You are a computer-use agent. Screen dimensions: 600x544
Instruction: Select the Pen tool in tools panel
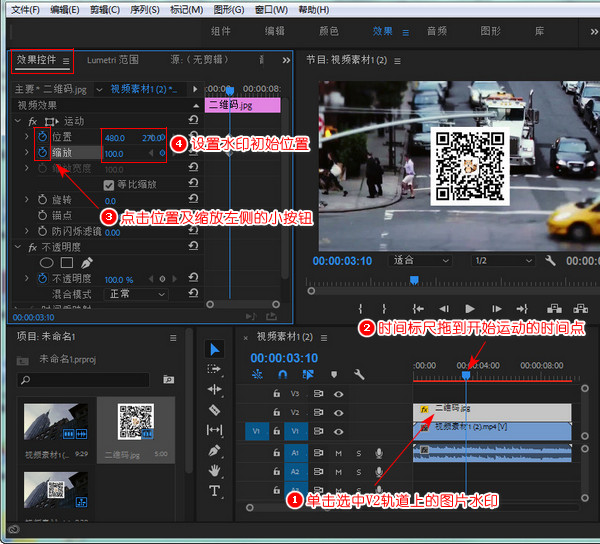coord(214,451)
